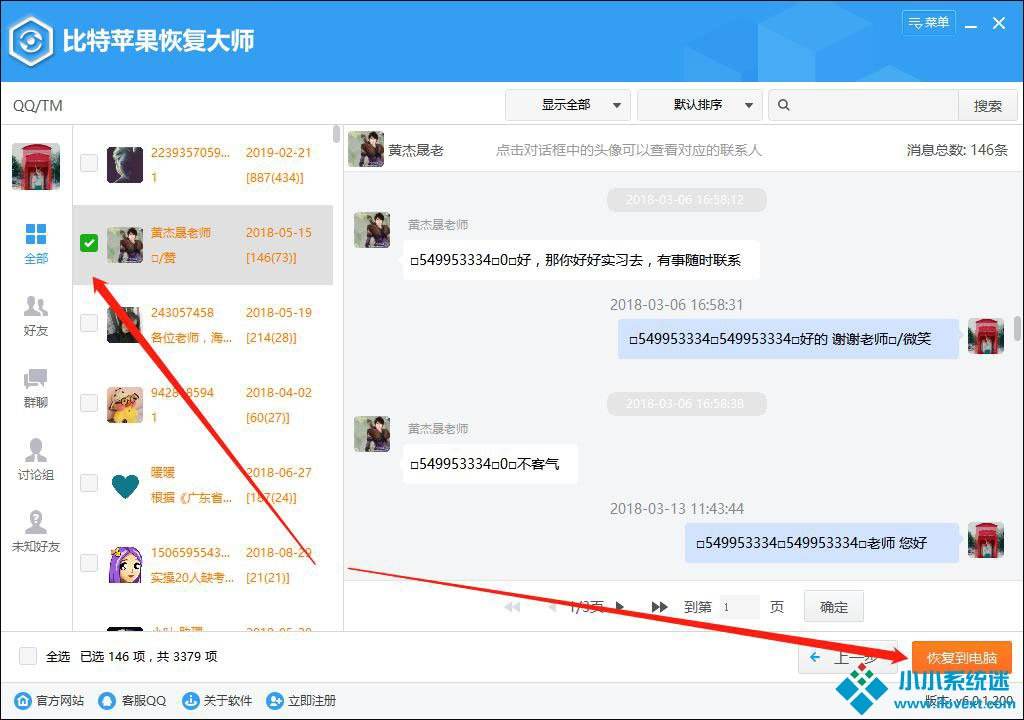
Task: Toggle the 全选 checkbox
Action: (27, 656)
